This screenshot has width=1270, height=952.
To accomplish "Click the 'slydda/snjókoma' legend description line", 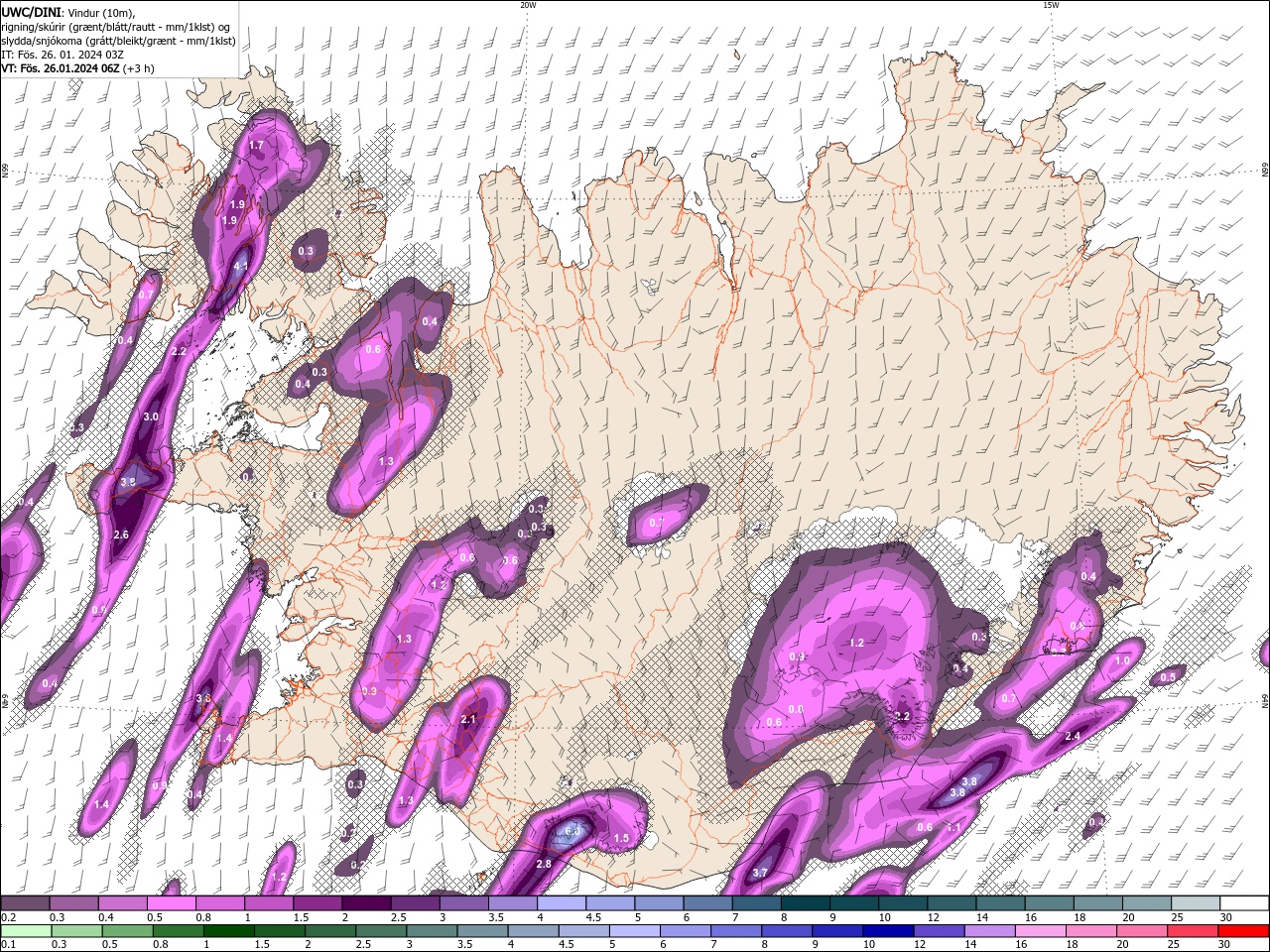I will 118,41.
